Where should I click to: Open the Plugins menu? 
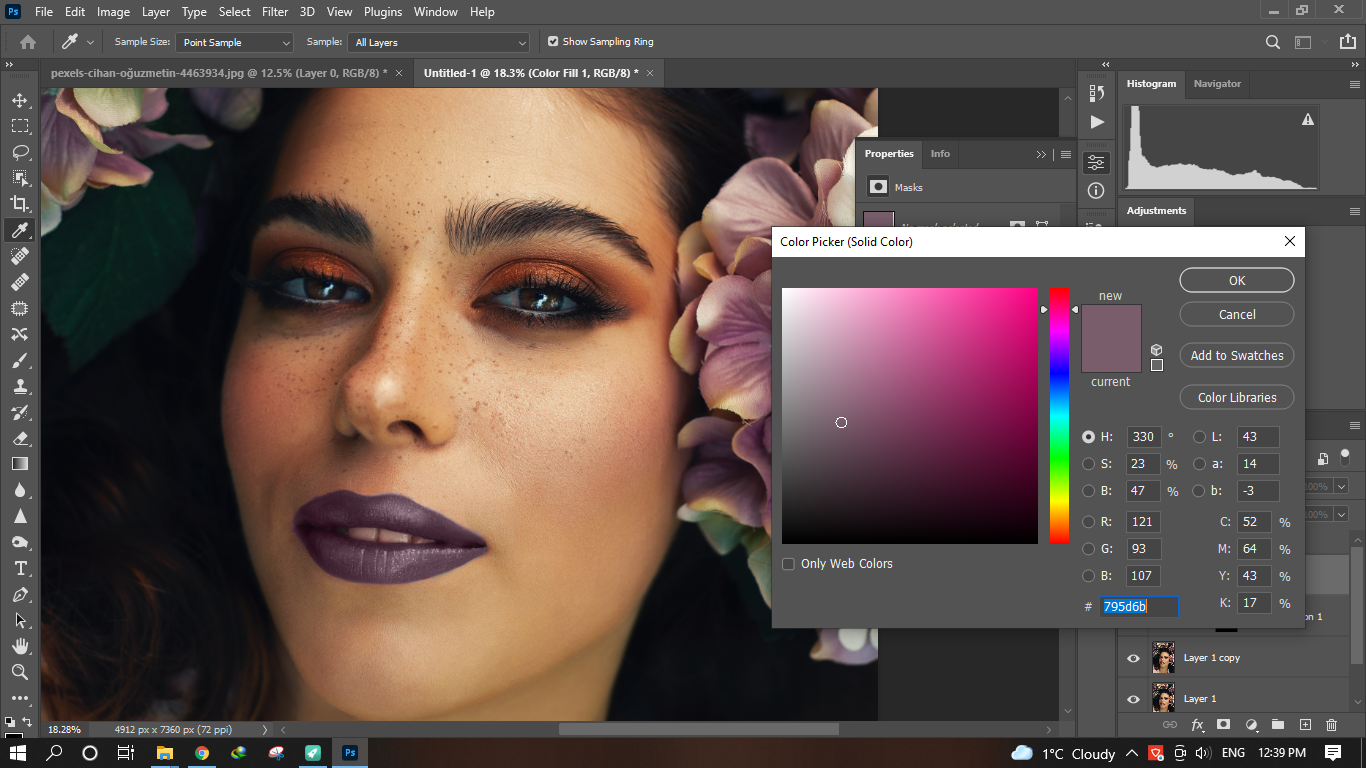point(383,12)
